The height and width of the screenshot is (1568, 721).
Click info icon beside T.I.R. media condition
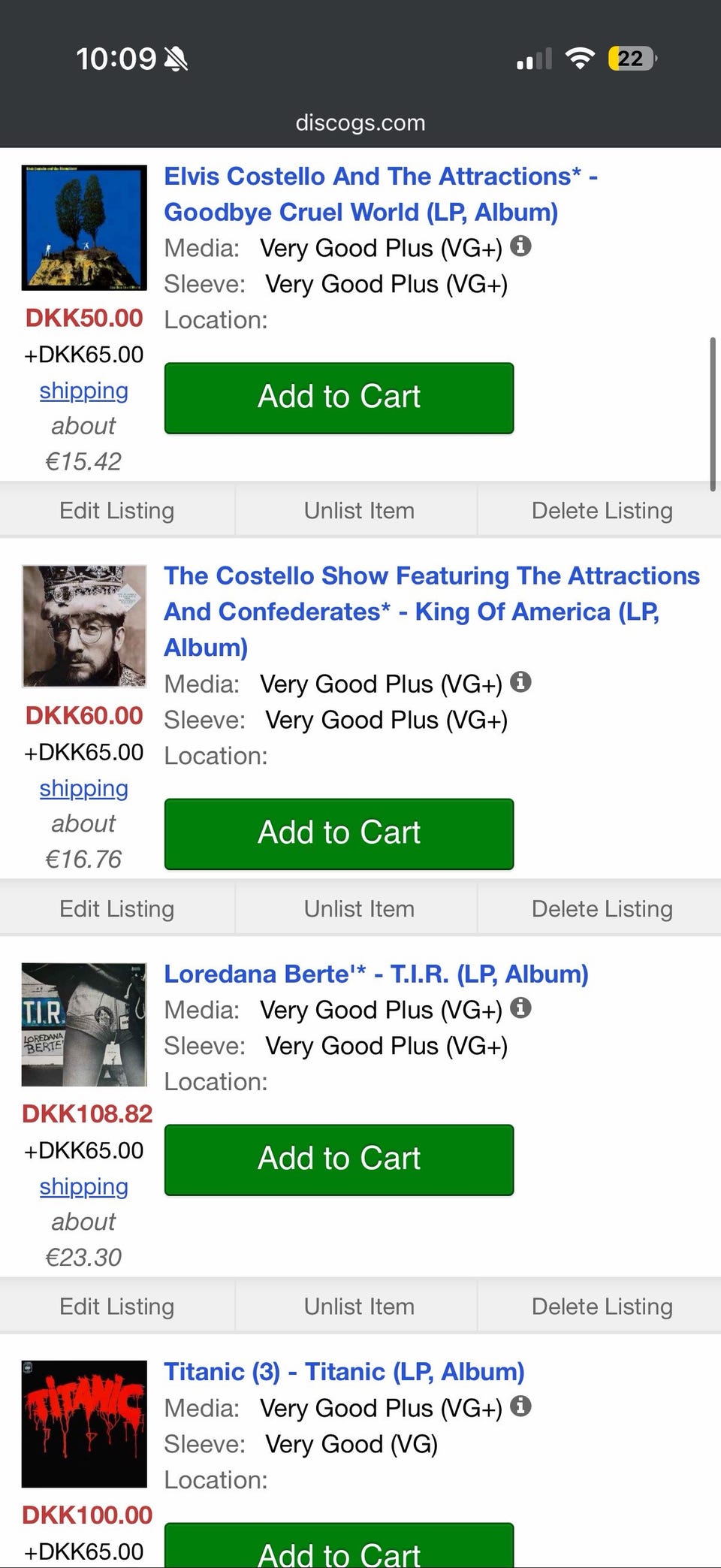point(520,1008)
